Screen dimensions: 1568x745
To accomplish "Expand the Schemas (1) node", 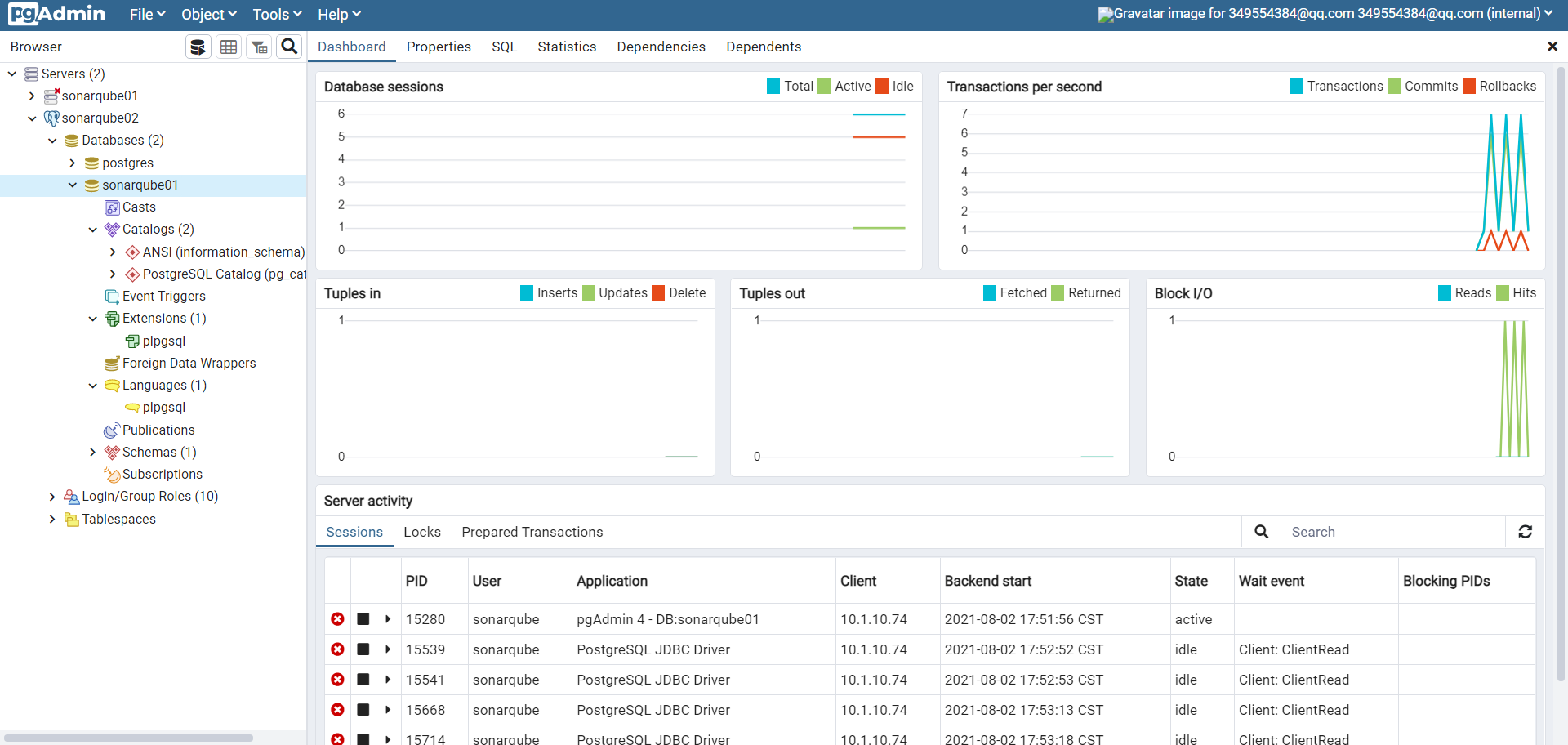I will [93, 452].
